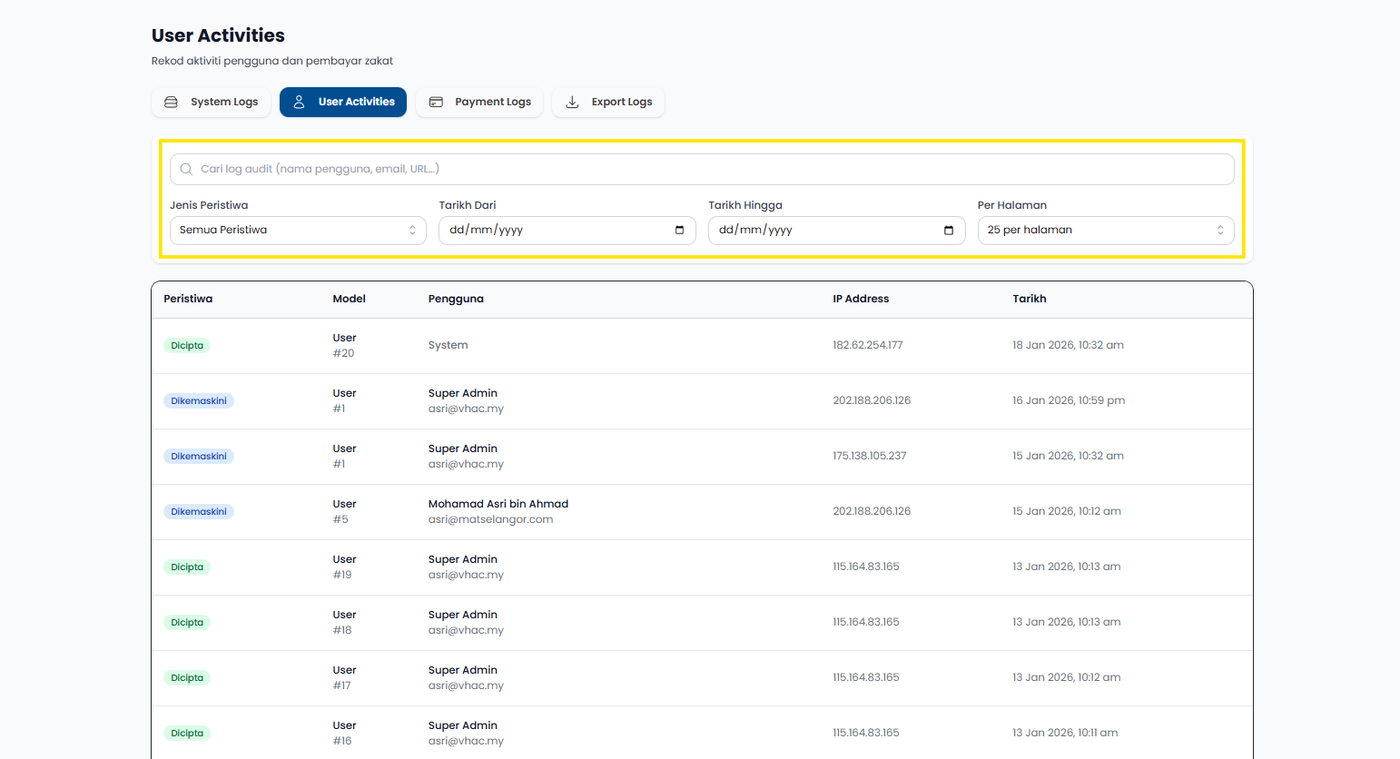This screenshot has width=1400, height=759.
Task: Click the Payment Logs card icon
Action: pyautogui.click(x=436, y=102)
